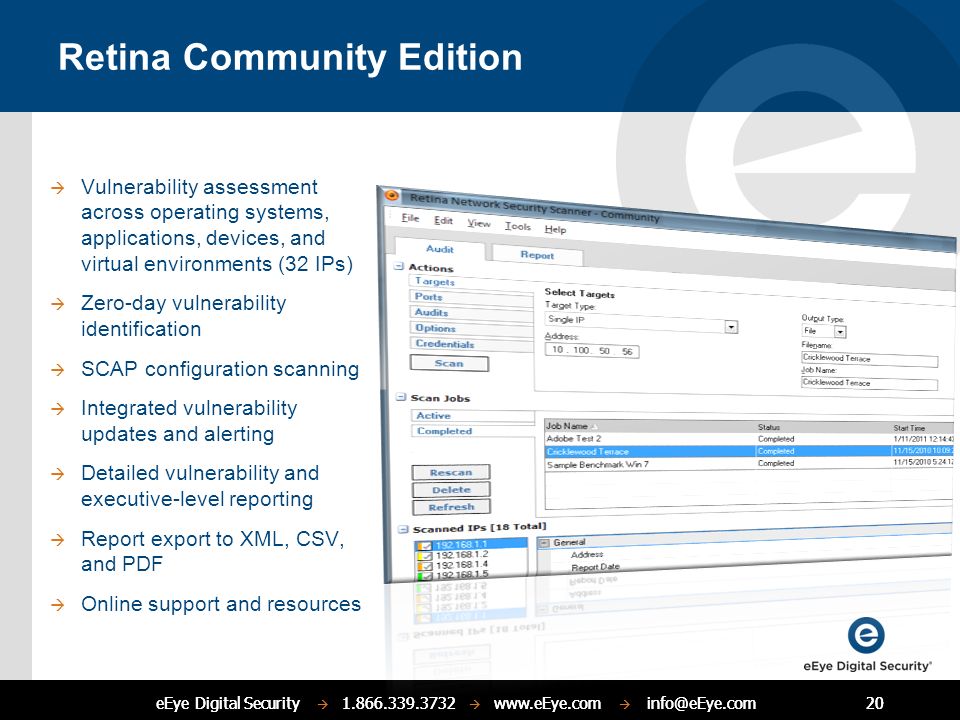Click the Delete button
960x720 pixels.
coord(451,489)
